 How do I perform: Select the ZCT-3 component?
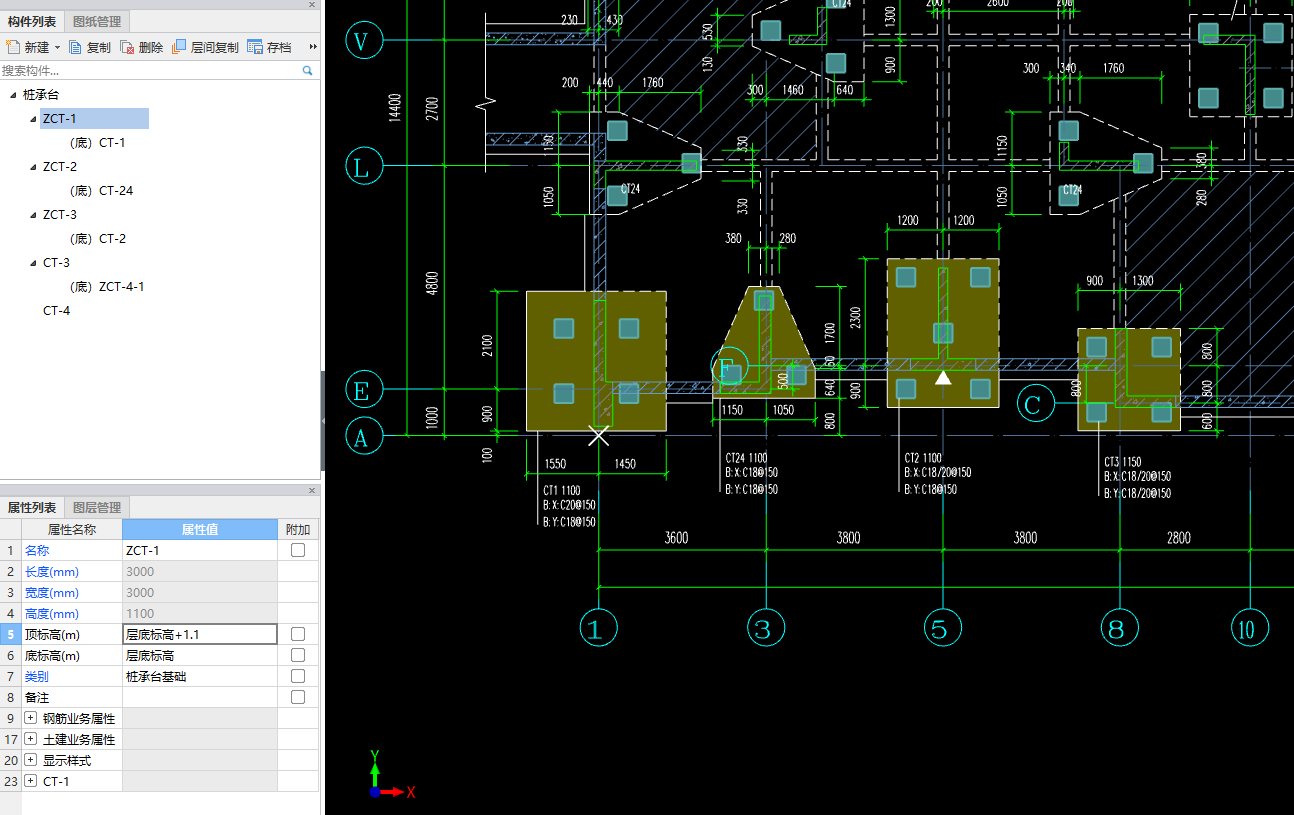tap(60, 215)
